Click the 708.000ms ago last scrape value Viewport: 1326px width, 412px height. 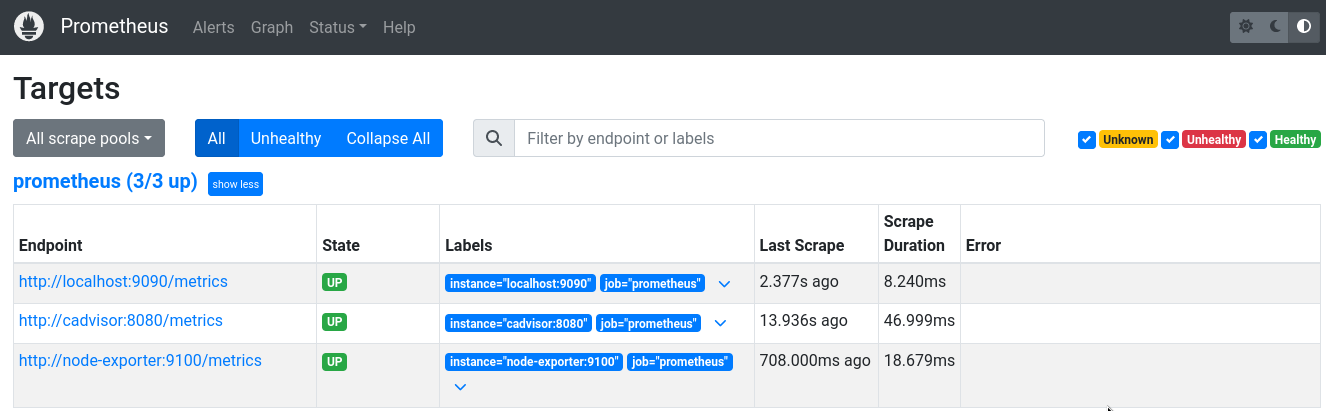(x=817, y=360)
